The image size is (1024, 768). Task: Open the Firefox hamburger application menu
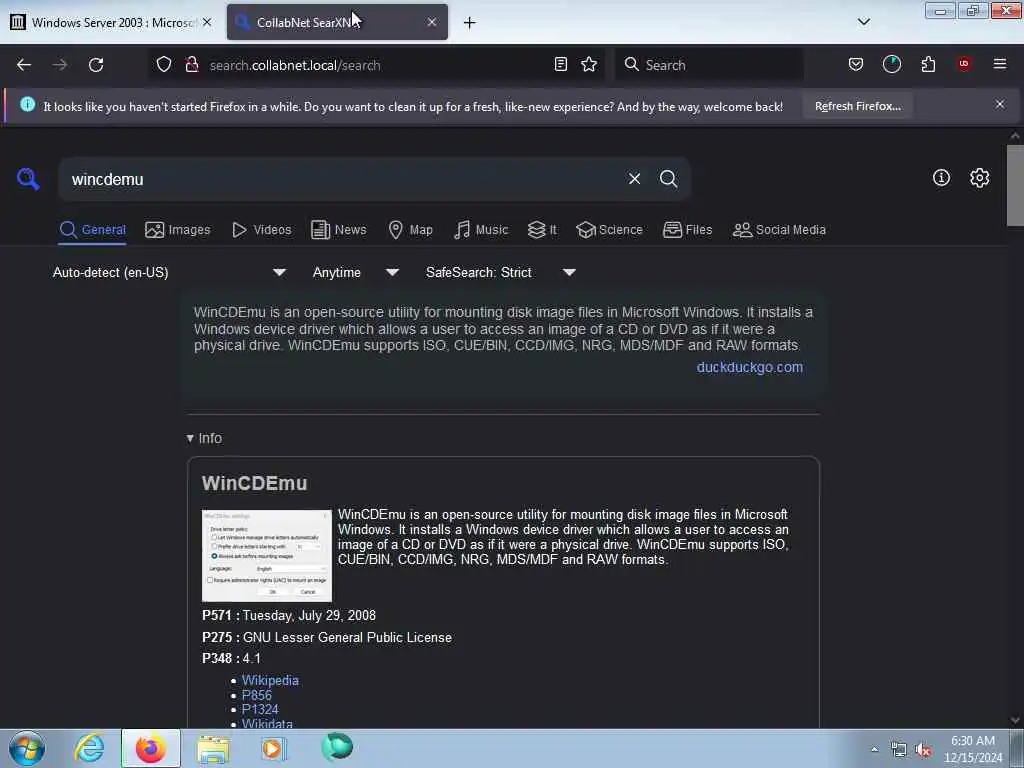pos(1000,64)
